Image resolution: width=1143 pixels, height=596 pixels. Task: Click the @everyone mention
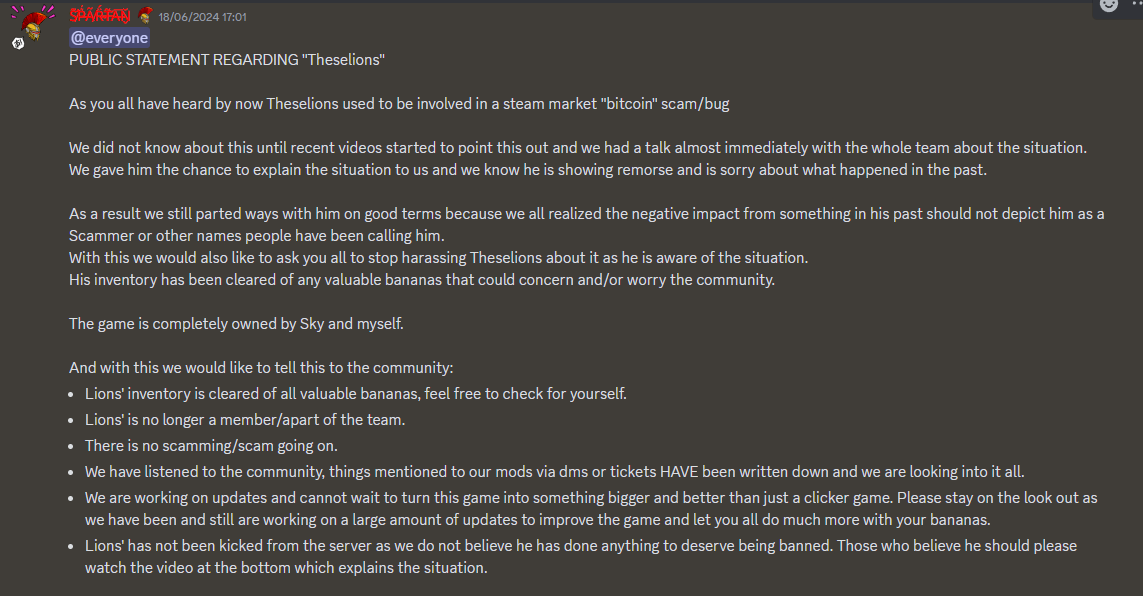108,37
